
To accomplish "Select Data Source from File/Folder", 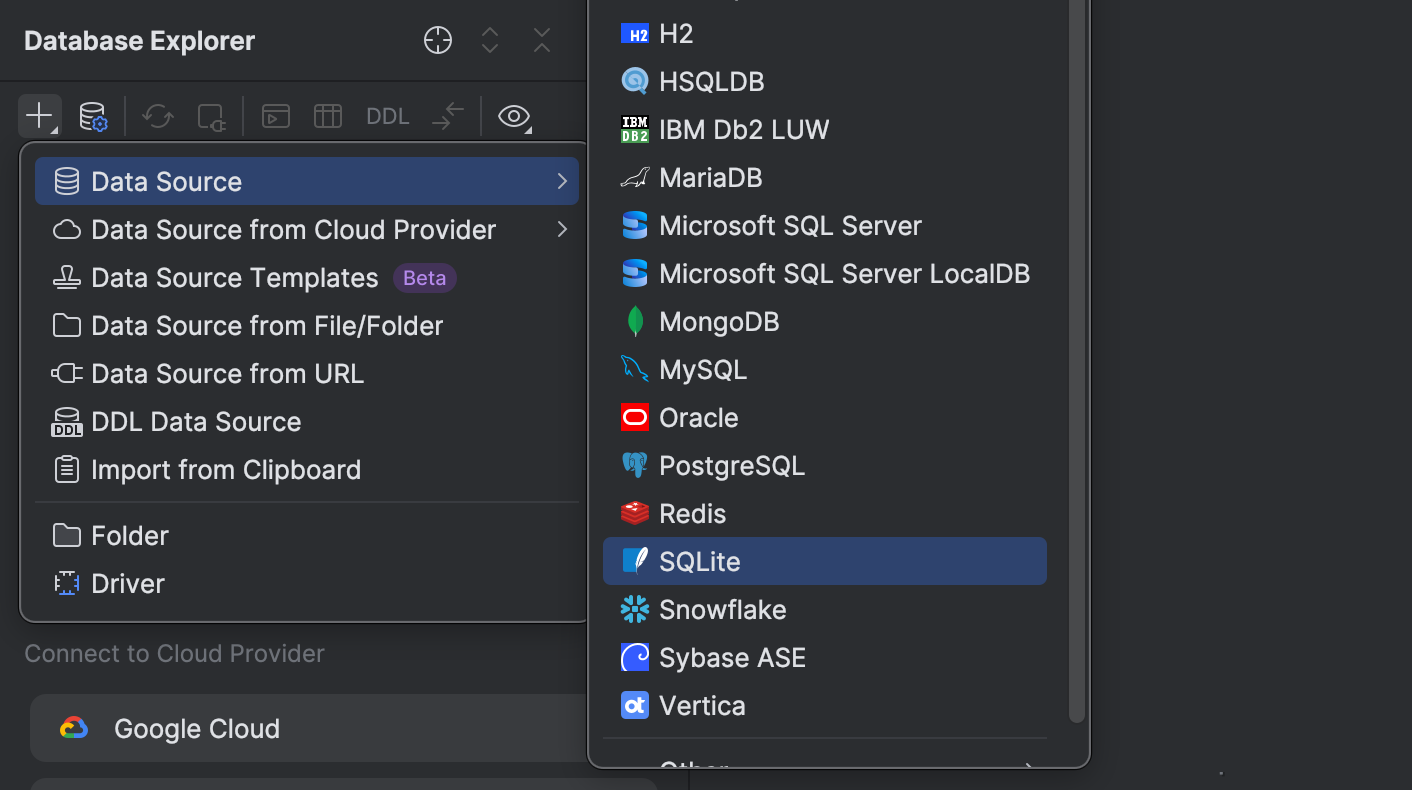I will [307, 325].
